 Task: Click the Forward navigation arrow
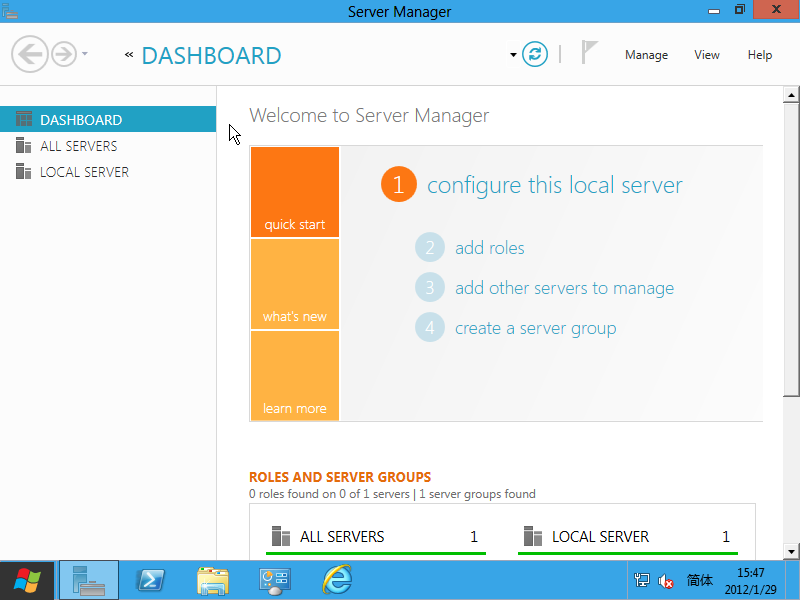coord(64,54)
